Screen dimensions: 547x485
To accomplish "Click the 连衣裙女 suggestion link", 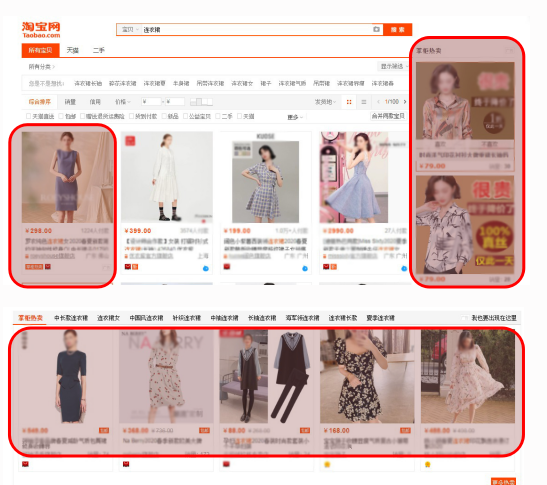I will (x=242, y=83).
